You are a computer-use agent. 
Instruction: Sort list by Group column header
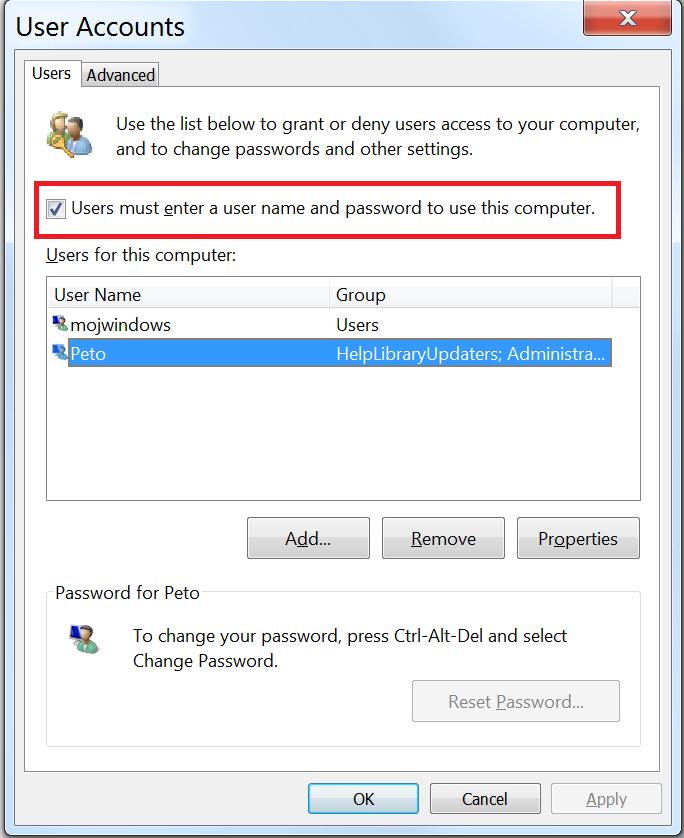[x=470, y=294]
